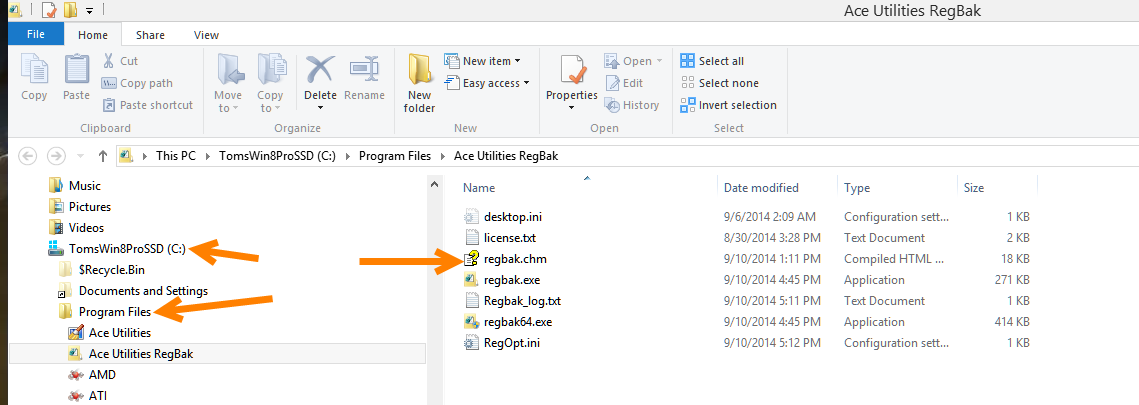Expand the Properties dropdown arrow

tap(572, 107)
